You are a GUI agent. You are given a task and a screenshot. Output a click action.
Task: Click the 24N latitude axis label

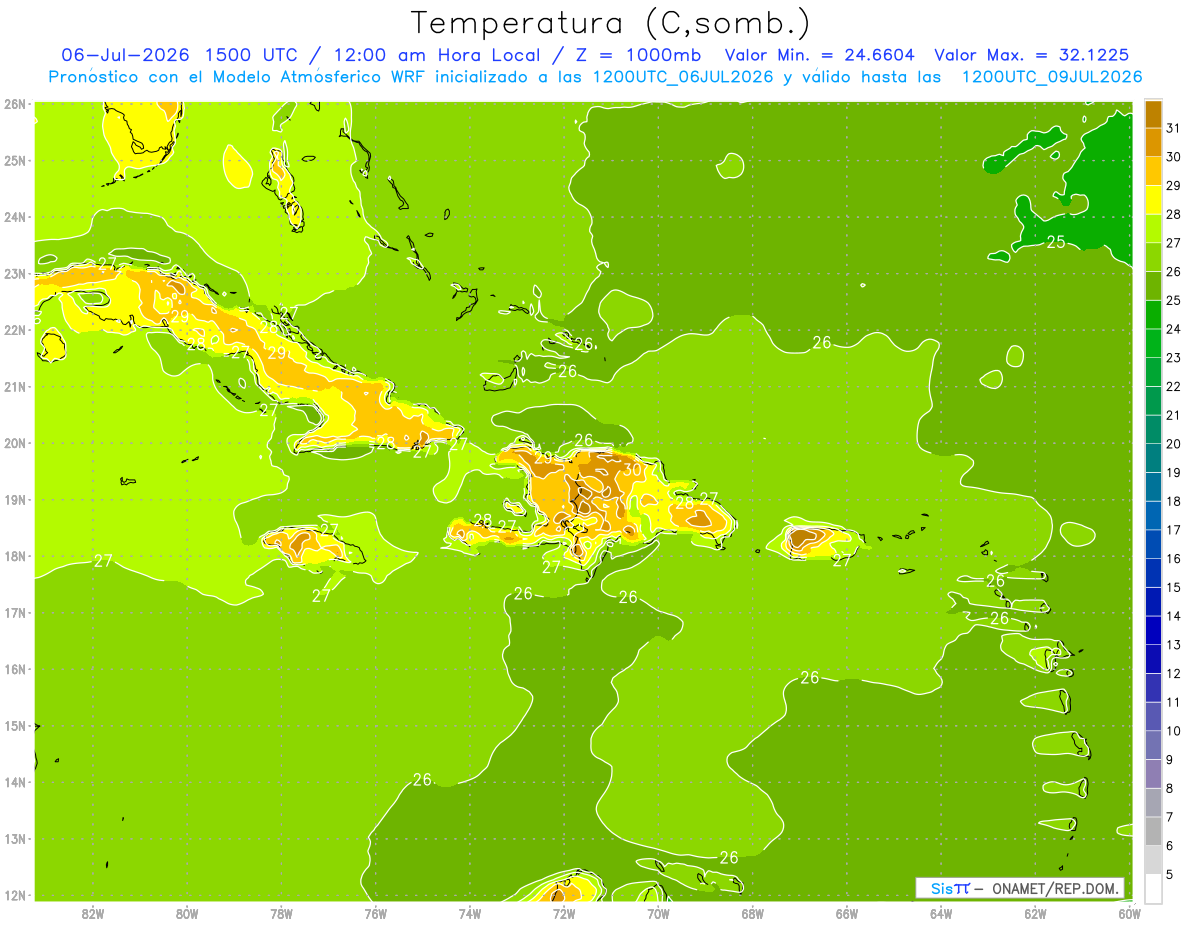15,217
